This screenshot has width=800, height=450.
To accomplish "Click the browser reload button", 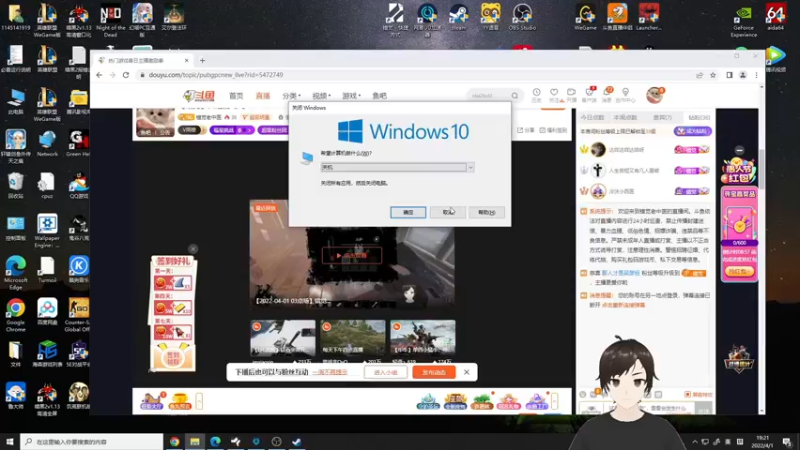I will (126, 75).
